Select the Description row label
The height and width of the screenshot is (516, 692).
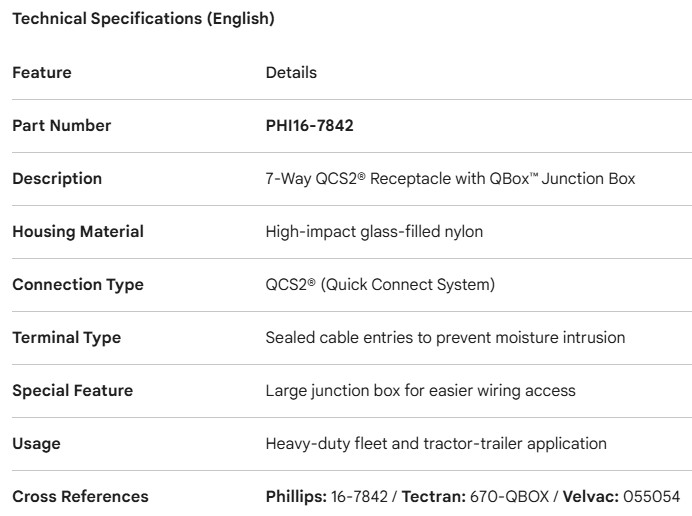[x=57, y=179]
